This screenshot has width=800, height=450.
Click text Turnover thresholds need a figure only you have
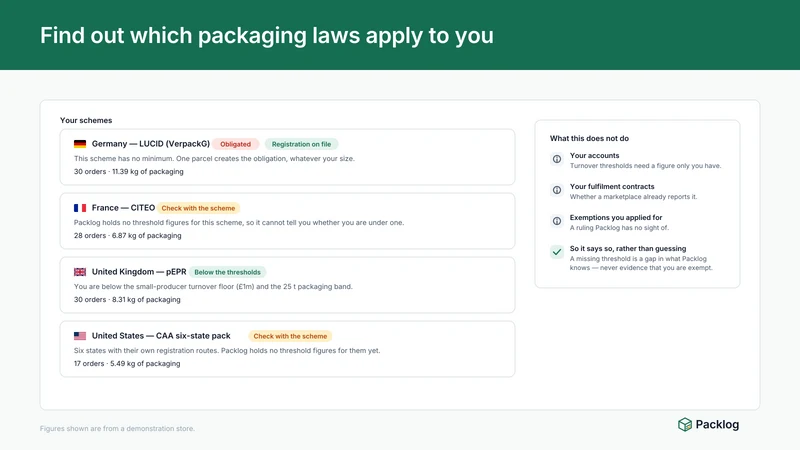tap(645, 166)
